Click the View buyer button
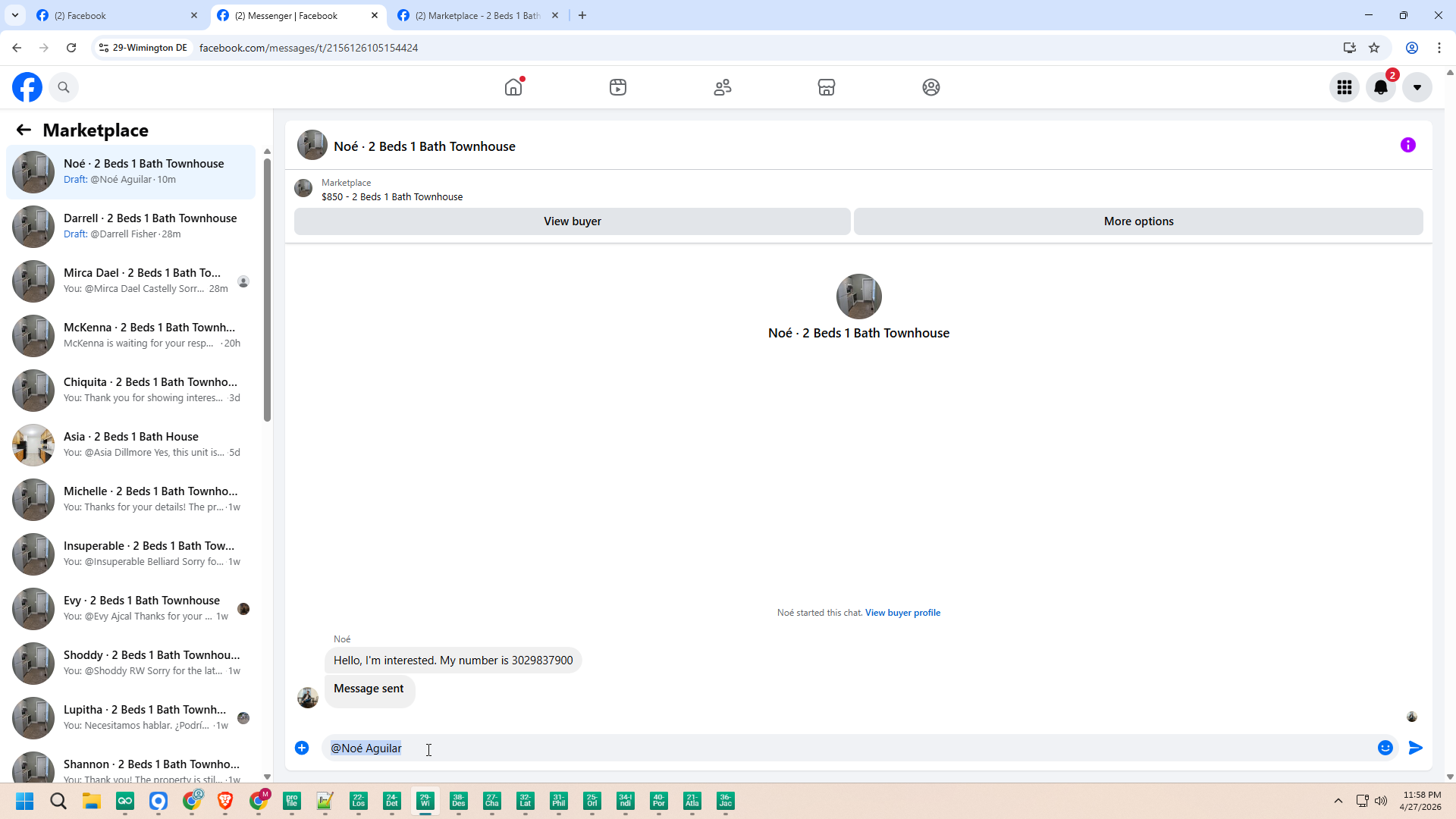The image size is (1456, 819). tap(573, 221)
